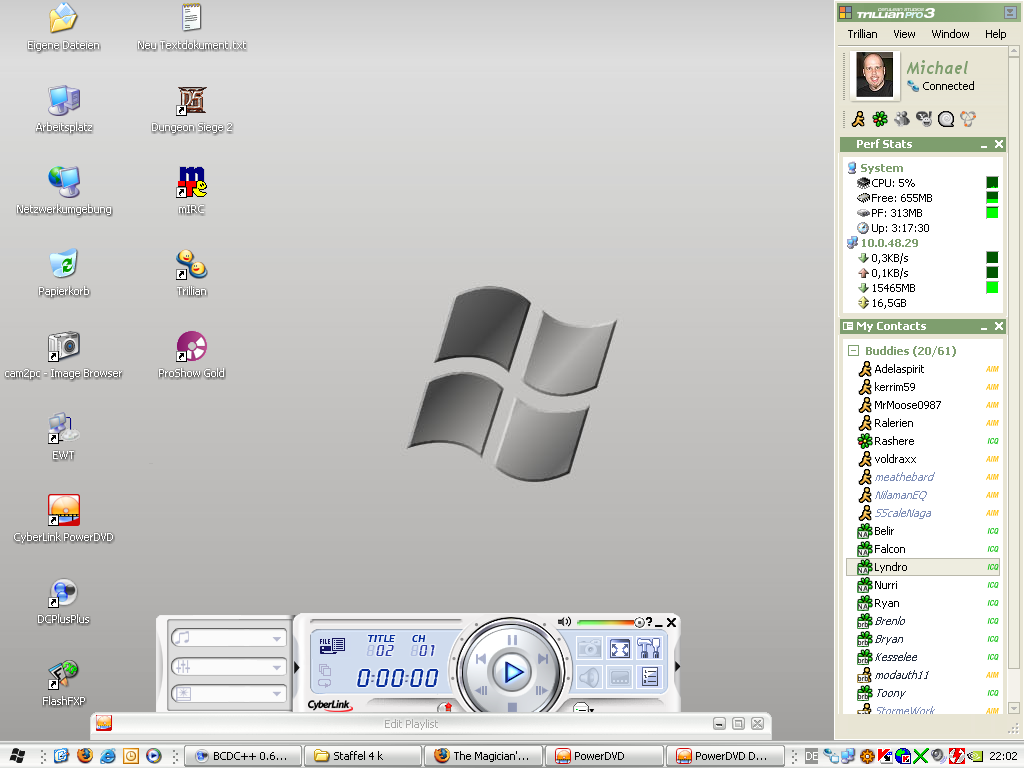Switch to BCDC++ taskbar button

pyautogui.click(x=243, y=756)
